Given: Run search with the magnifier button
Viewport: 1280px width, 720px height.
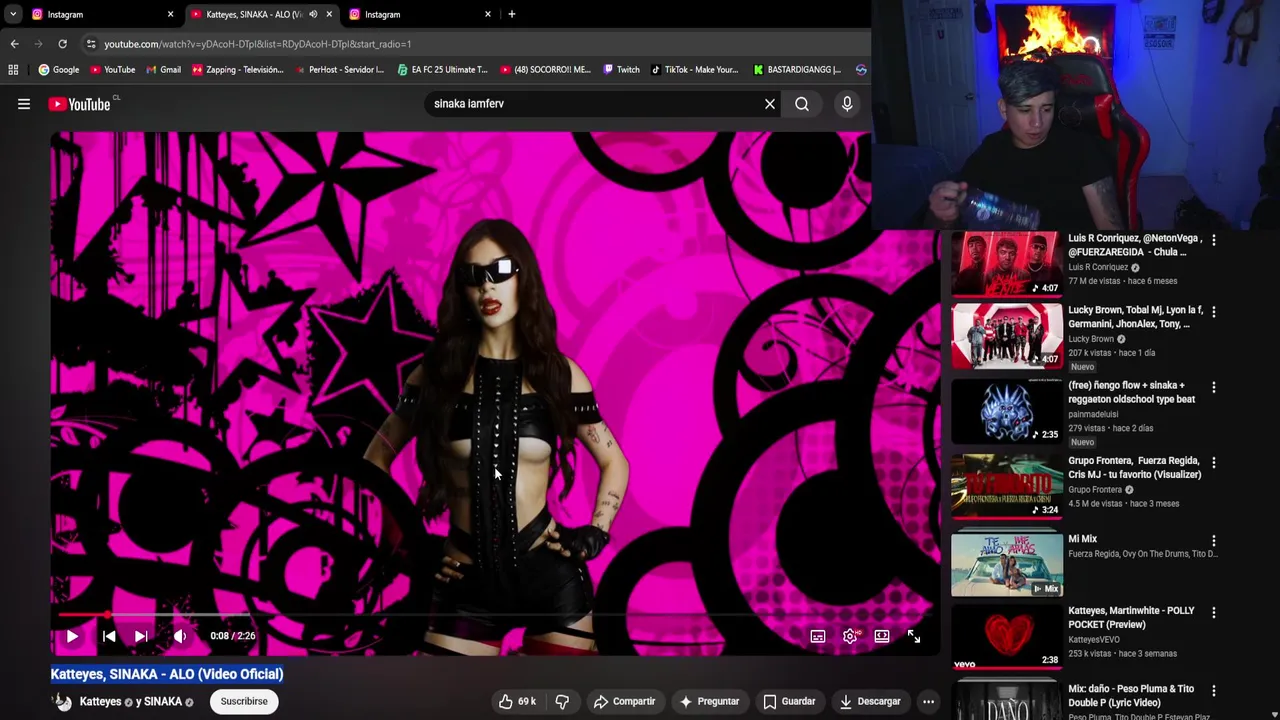Looking at the screenshot, I should coord(802,104).
